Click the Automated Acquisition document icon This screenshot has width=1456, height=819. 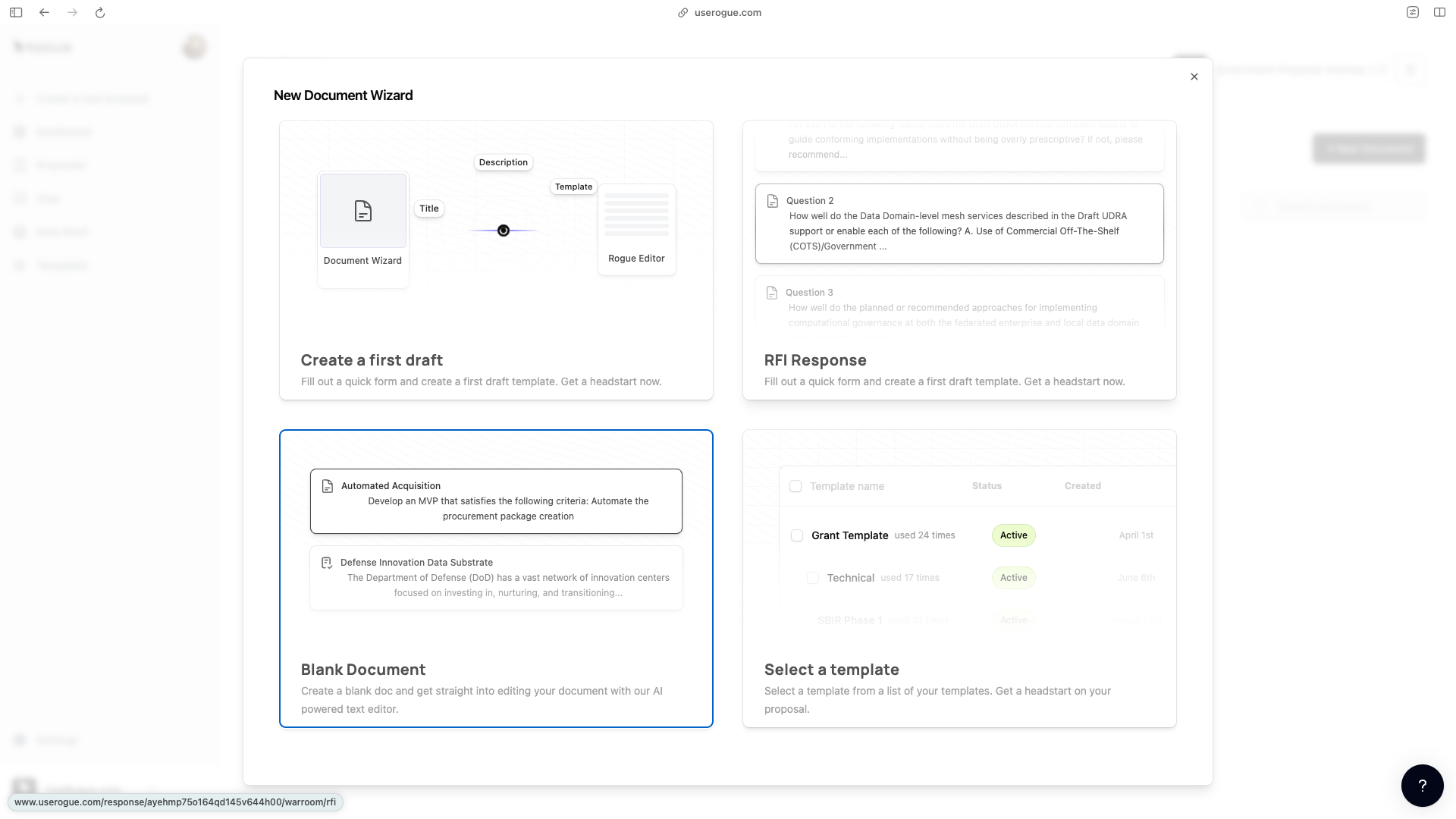point(328,486)
